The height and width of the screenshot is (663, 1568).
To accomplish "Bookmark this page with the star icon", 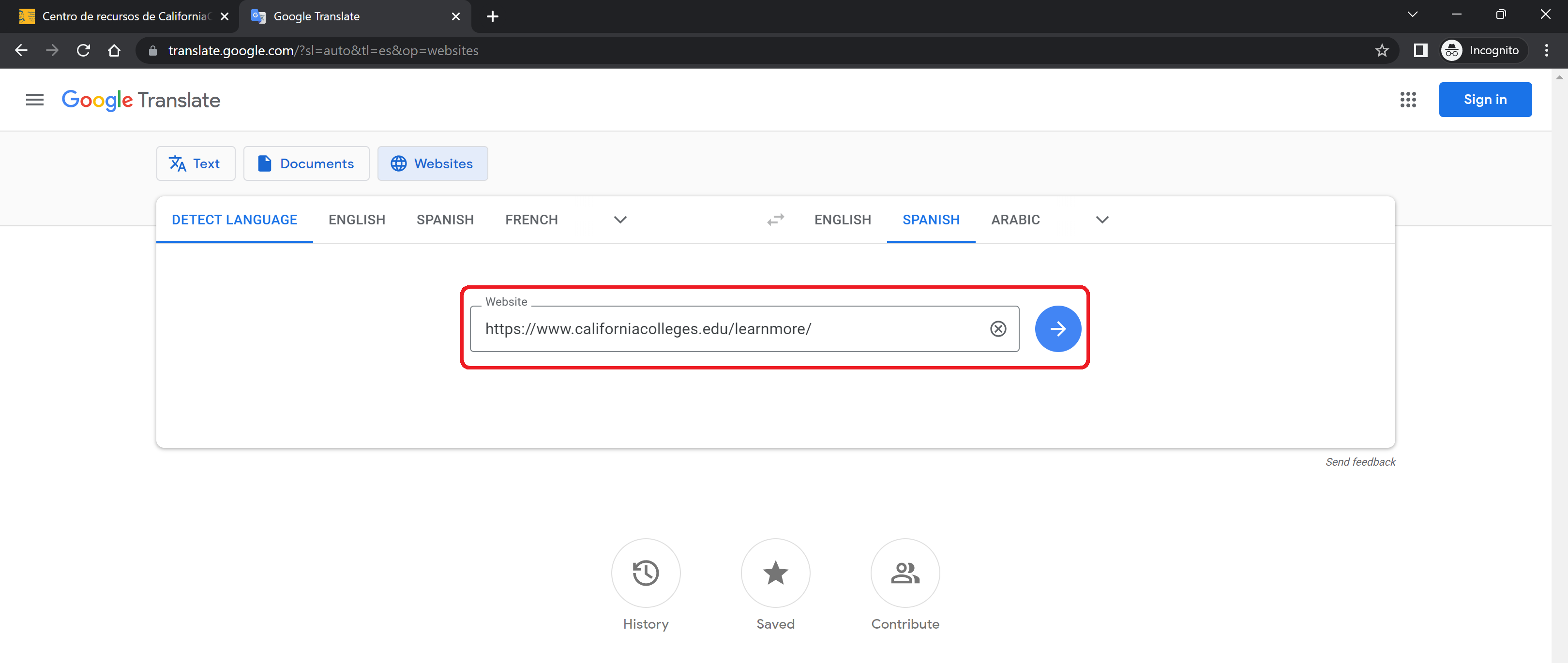I will click(x=1382, y=50).
